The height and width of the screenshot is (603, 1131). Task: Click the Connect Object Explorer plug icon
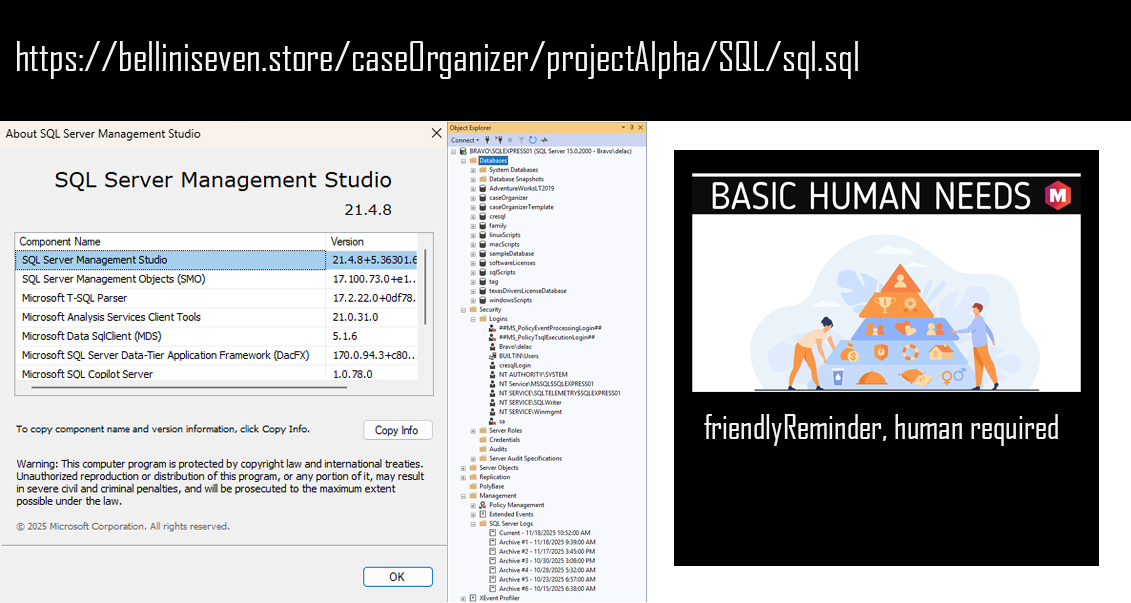coord(487,140)
